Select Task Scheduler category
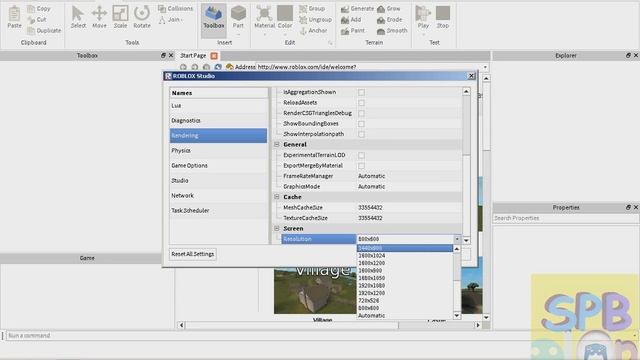The height and width of the screenshot is (360, 640). point(218,211)
